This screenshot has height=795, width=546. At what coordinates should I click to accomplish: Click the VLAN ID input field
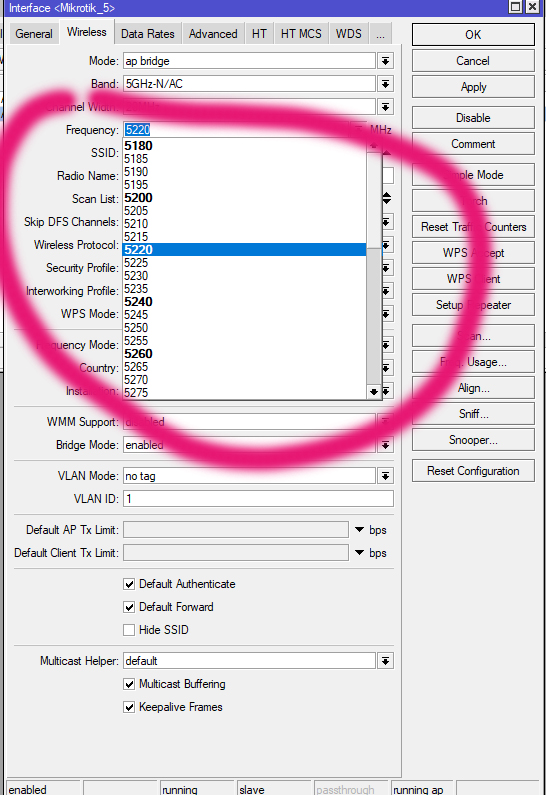[x=258, y=498]
